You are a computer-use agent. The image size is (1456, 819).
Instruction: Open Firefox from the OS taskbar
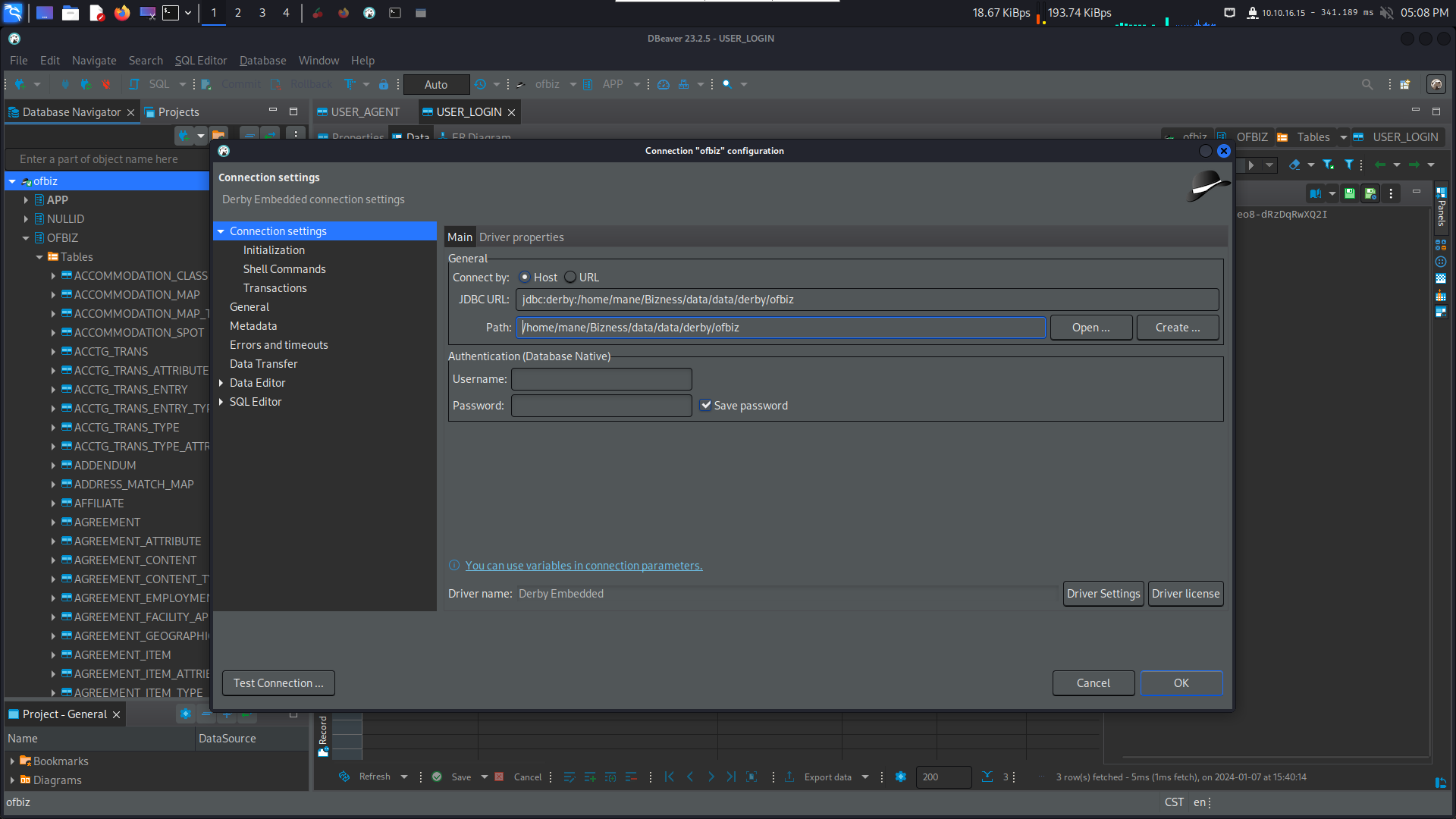(122, 13)
